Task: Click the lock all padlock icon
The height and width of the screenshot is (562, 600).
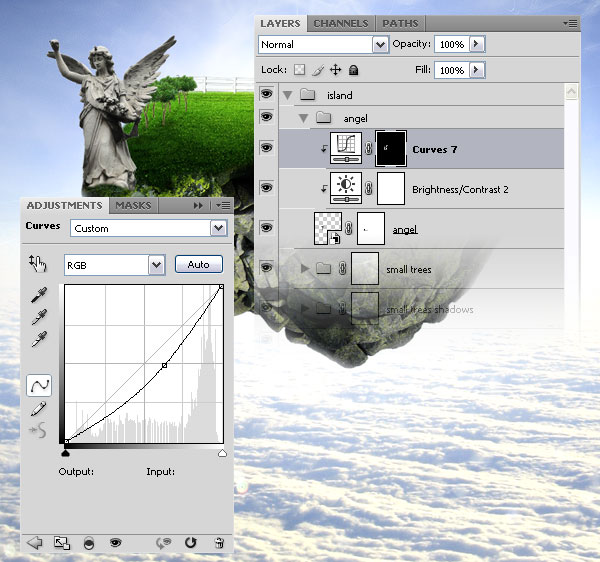Action: tap(354, 70)
